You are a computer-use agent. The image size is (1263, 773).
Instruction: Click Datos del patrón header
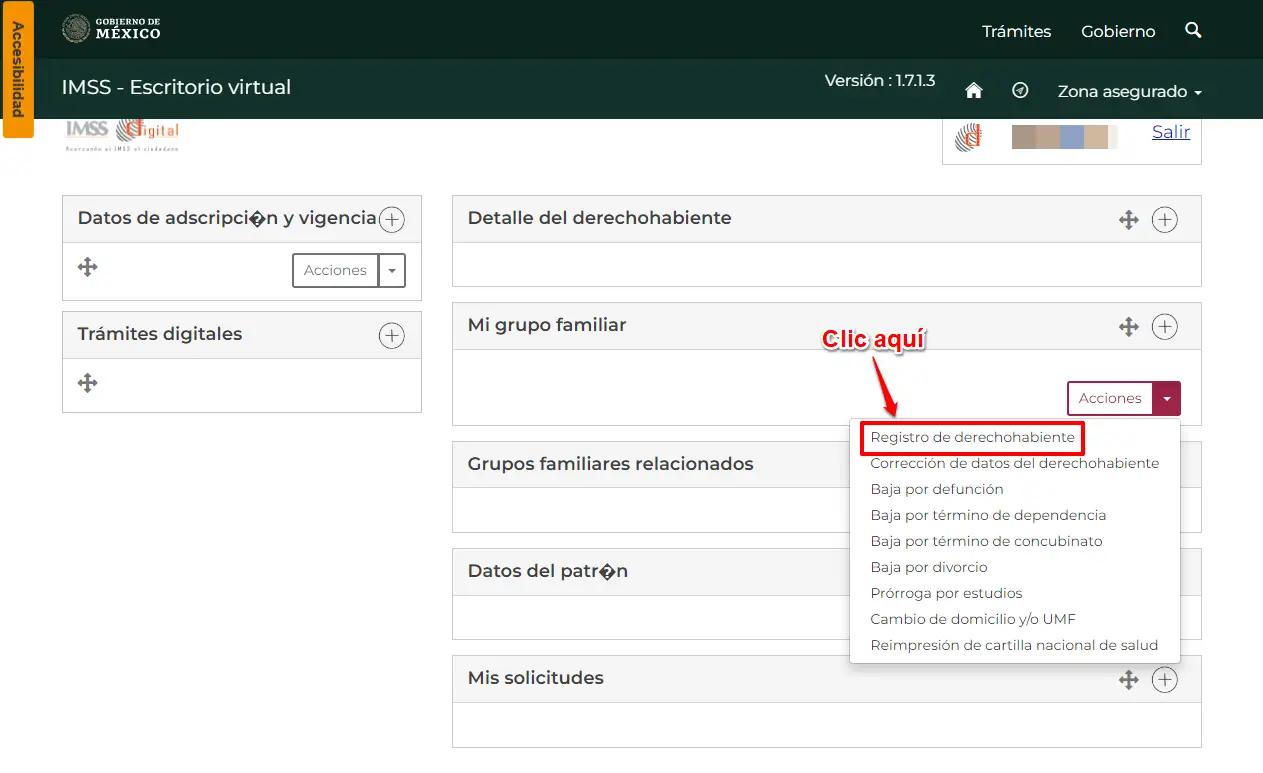click(x=548, y=572)
